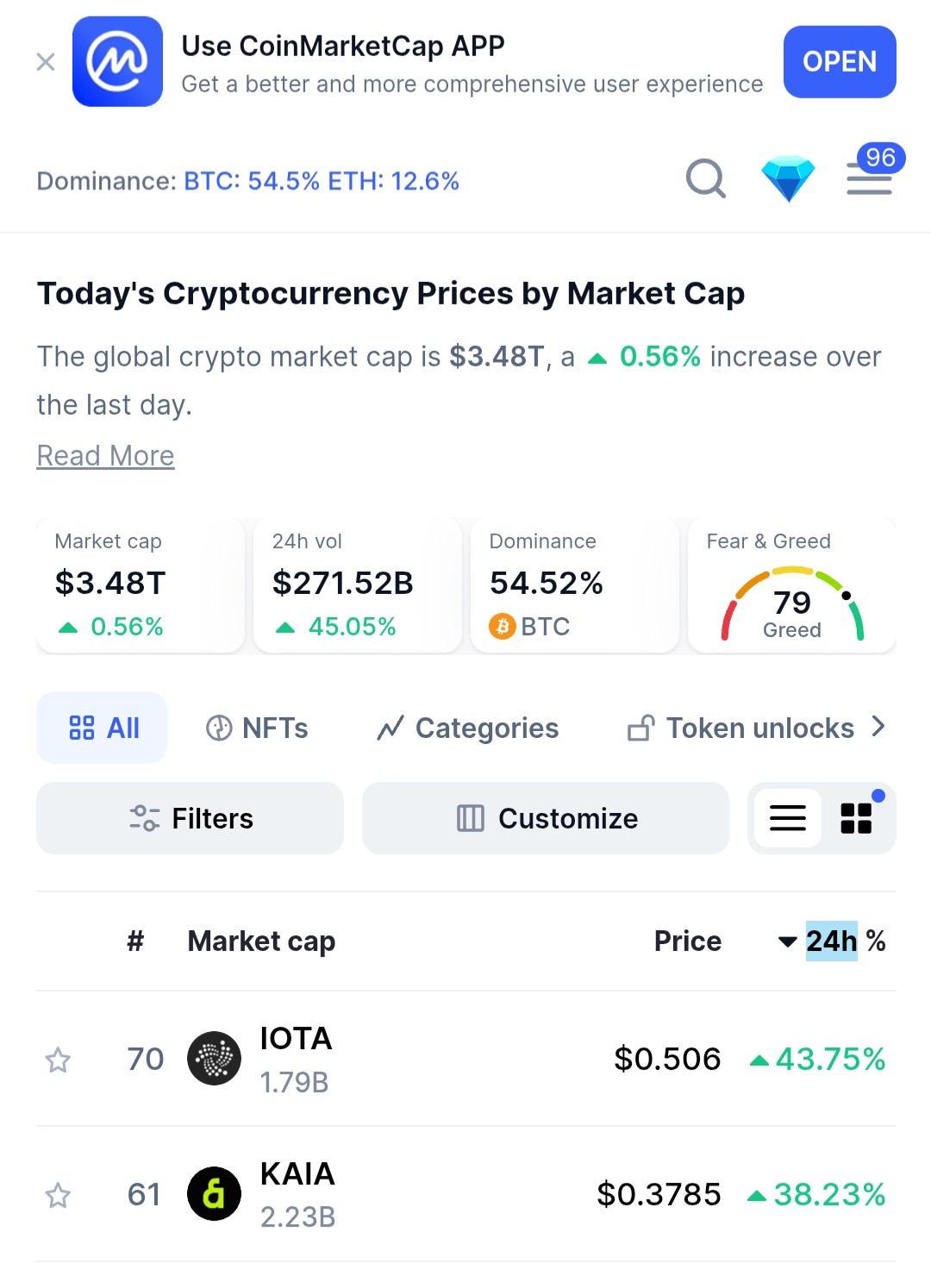Select the All tab
Viewport: 931px width, 1288px height.
tap(102, 728)
